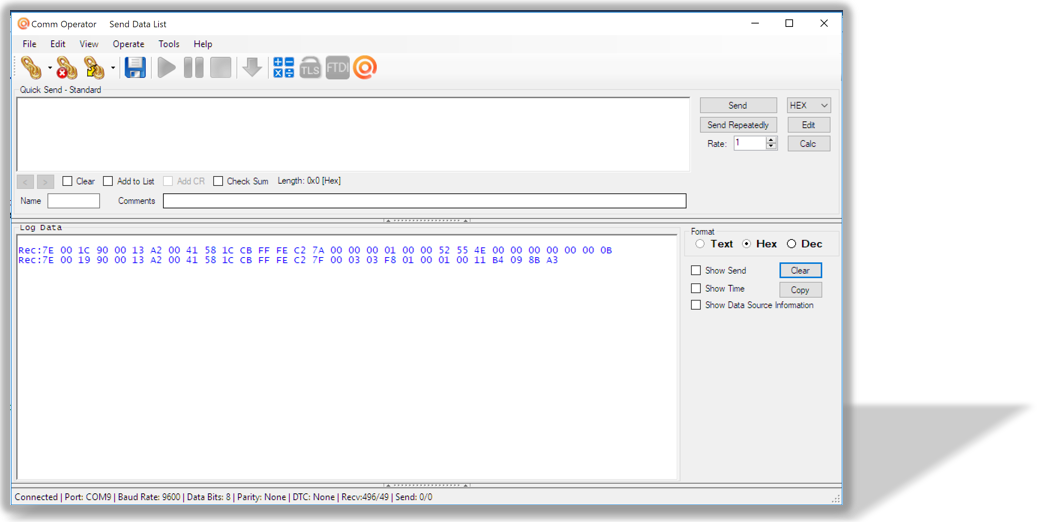This screenshot has width=1040, height=522.
Task: Open the connection icon's dropdown arrow
Action: coord(50,68)
